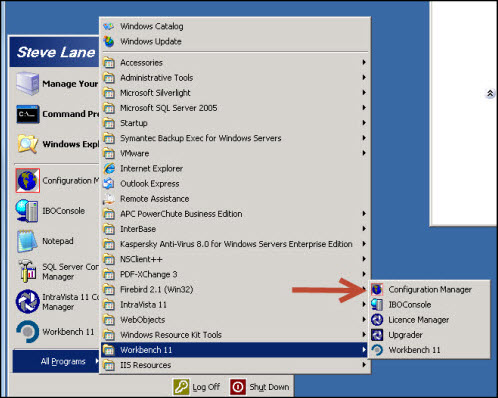This screenshot has height=398, width=498.
Task: Click the IBOConsole icon in left Start pane
Action: 27,211
